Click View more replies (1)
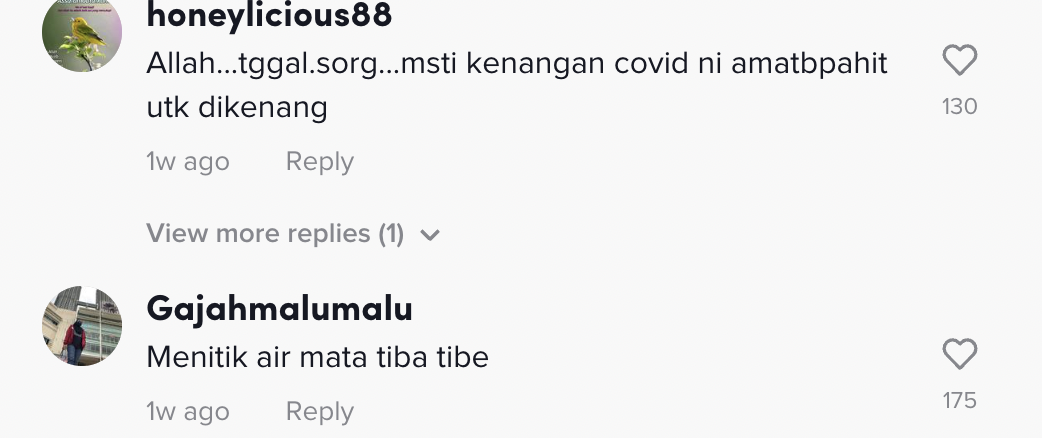 pos(275,234)
